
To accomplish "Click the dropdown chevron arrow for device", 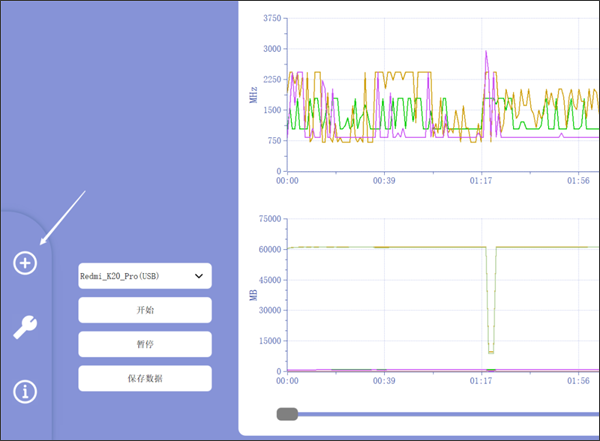I will [x=198, y=275].
